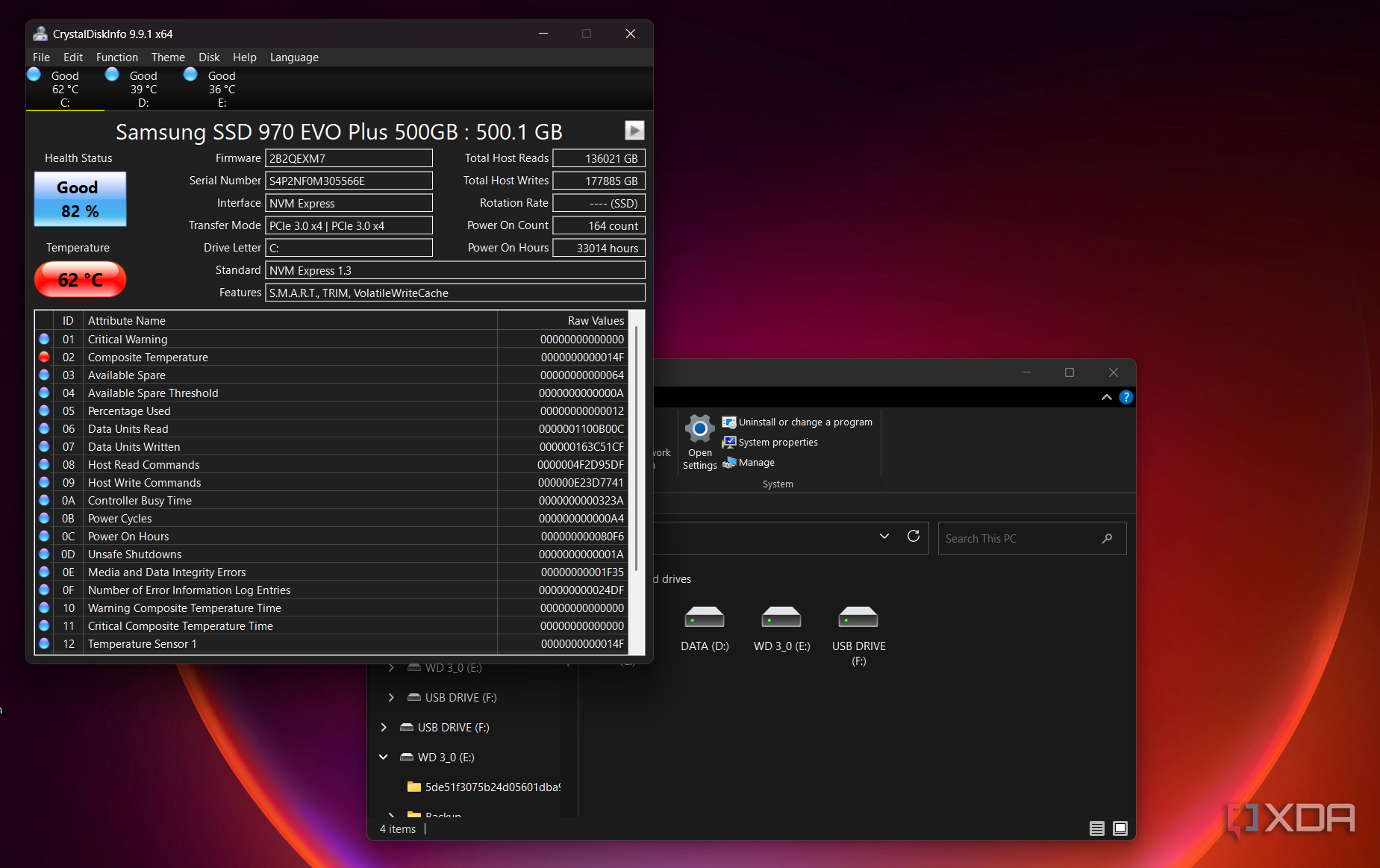Select the Temperature Sensor 1 row
The width and height of the screenshot is (1380, 868).
click(331, 643)
